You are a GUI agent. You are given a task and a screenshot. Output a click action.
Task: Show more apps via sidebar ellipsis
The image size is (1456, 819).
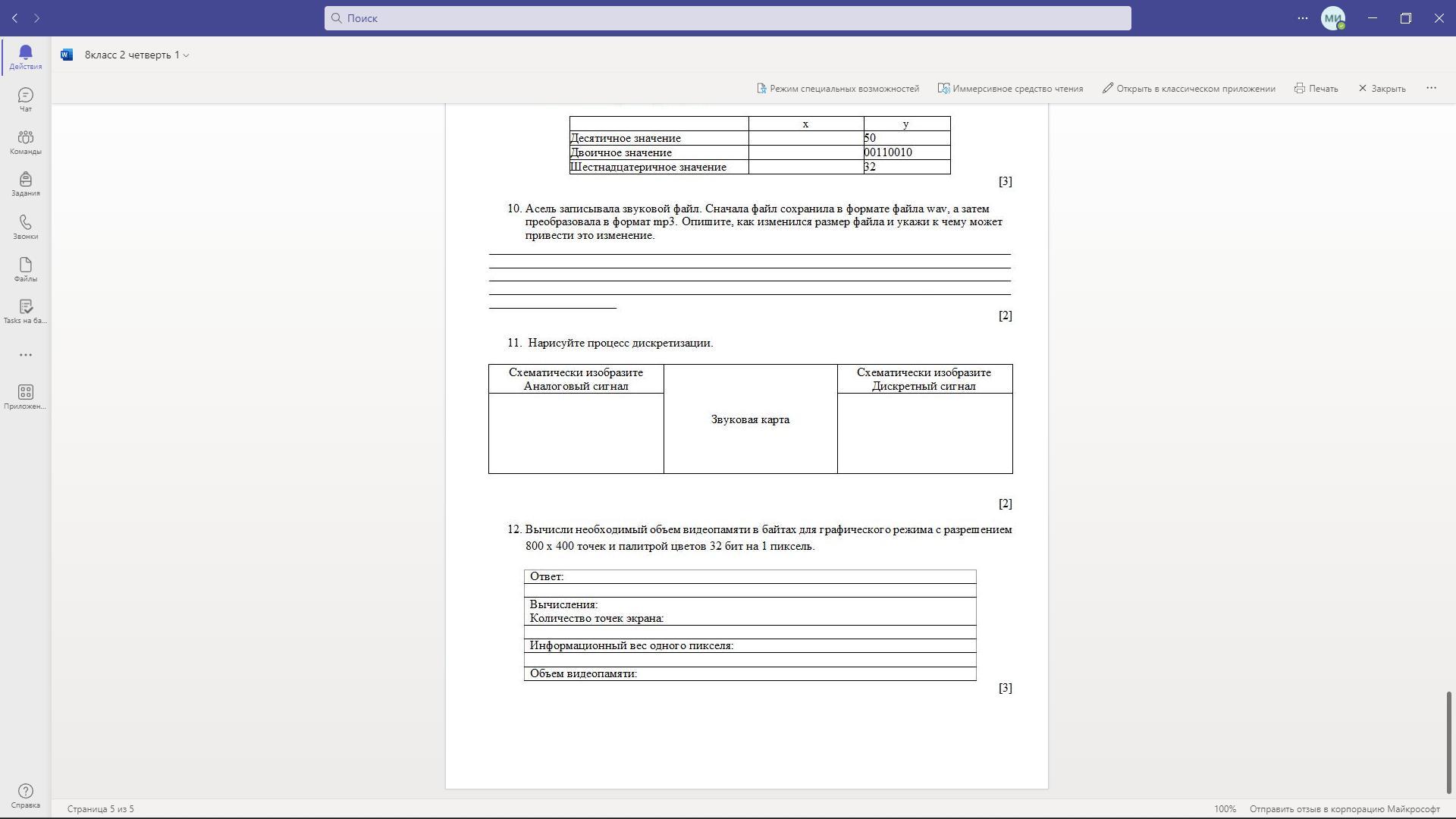pyautogui.click(x=25, y=355)
